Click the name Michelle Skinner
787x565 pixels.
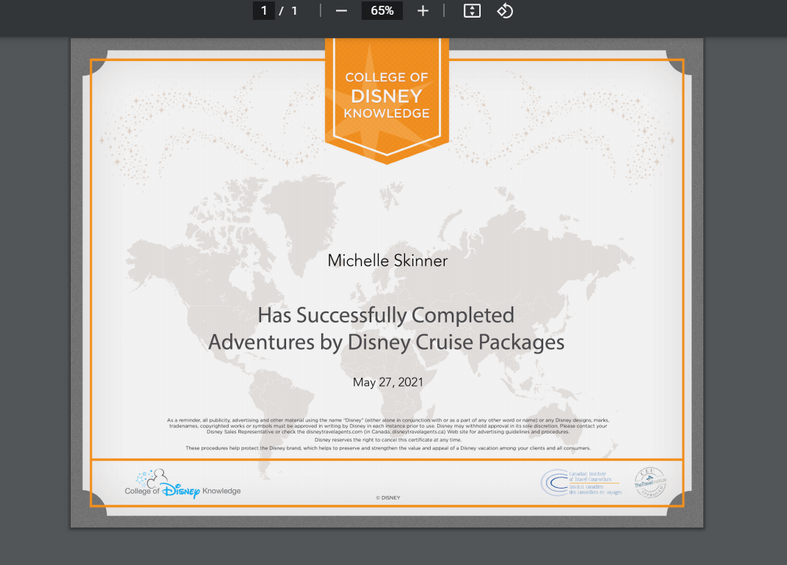[387, 260]
